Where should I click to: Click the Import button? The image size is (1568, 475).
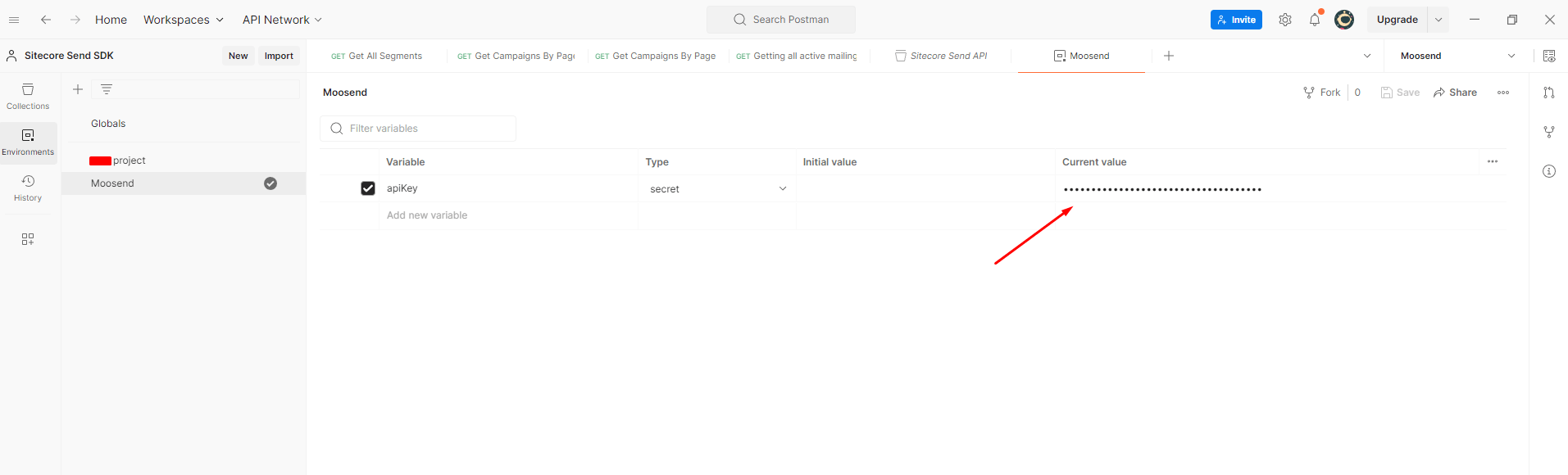click(279, 56)
